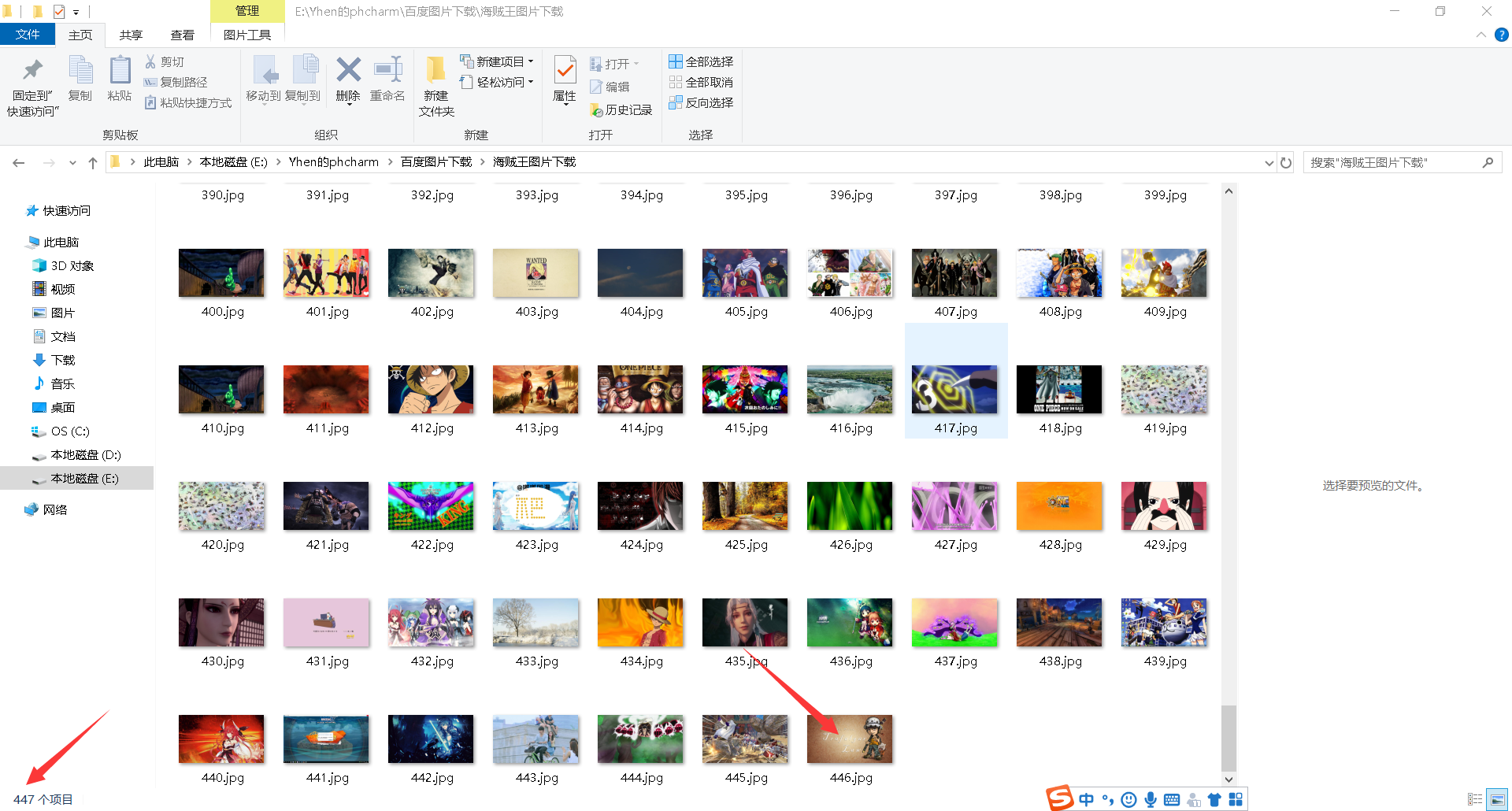Viewport: 1512px width, 811px height.
Task: Refresh the current folder view
Action: point(1286,162)
